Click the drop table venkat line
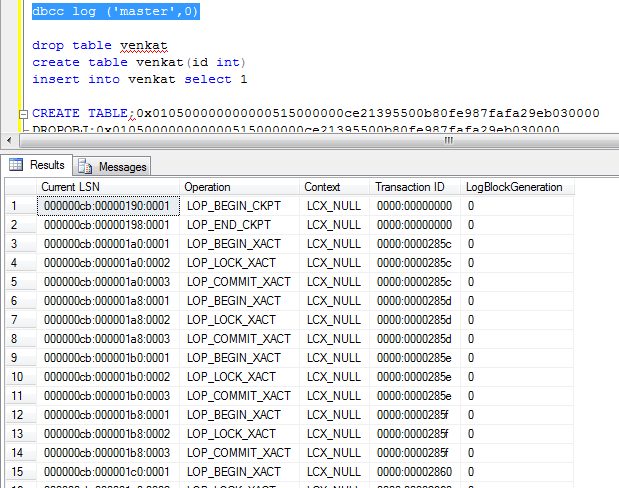The width and height of the screenshot is (619, 488). tap(100, 45)
